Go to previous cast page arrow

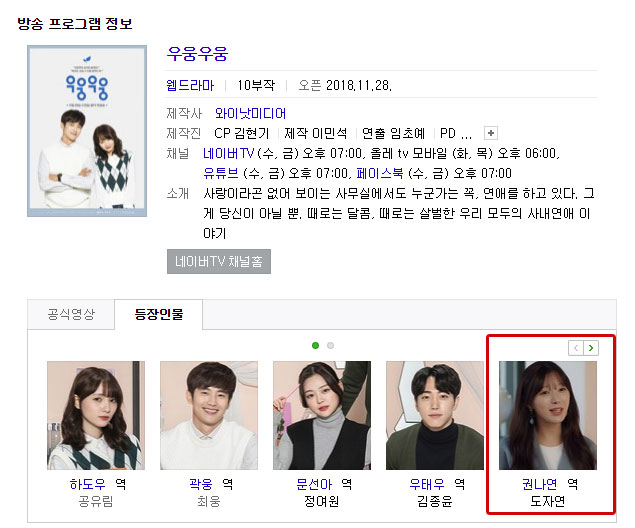coord(576,348)
